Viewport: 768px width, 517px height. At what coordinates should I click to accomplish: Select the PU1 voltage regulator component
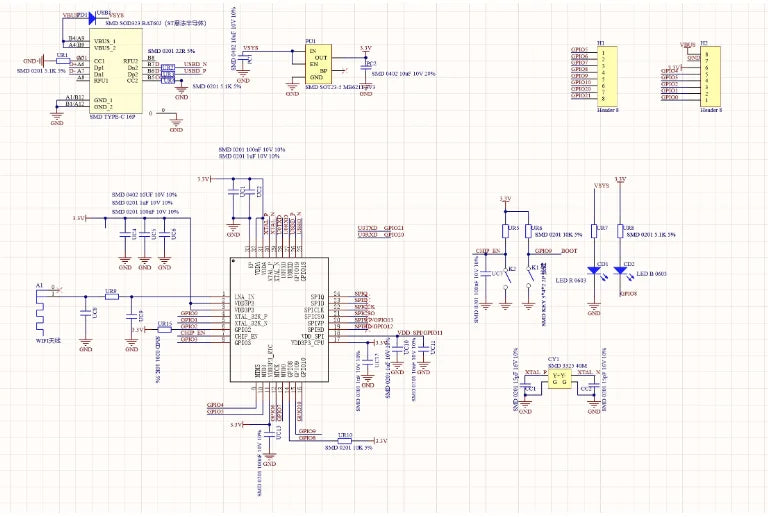pyautogui.click(x=324, y=64)
